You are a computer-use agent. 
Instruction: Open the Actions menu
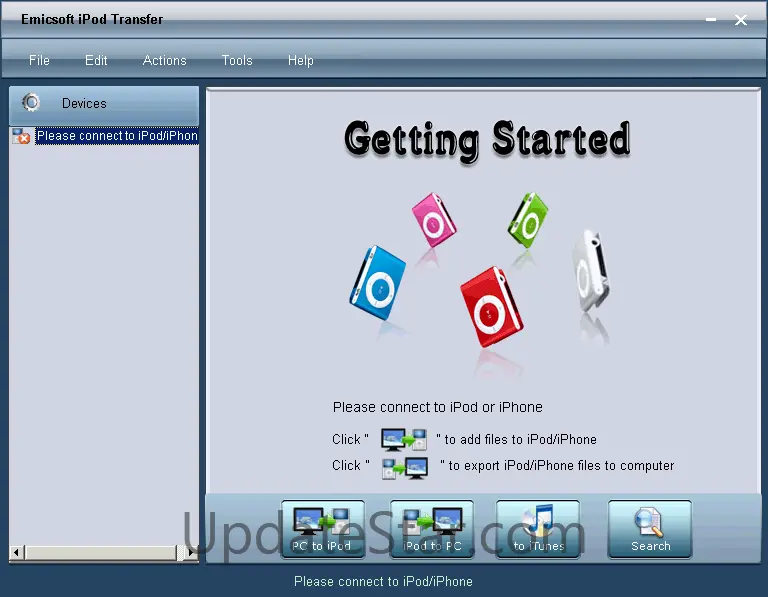pyautogui.click(x=165, y=60)
